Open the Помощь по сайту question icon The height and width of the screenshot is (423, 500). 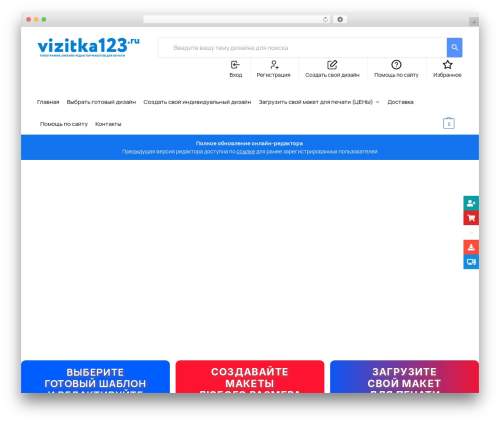[x=396, y=64]
